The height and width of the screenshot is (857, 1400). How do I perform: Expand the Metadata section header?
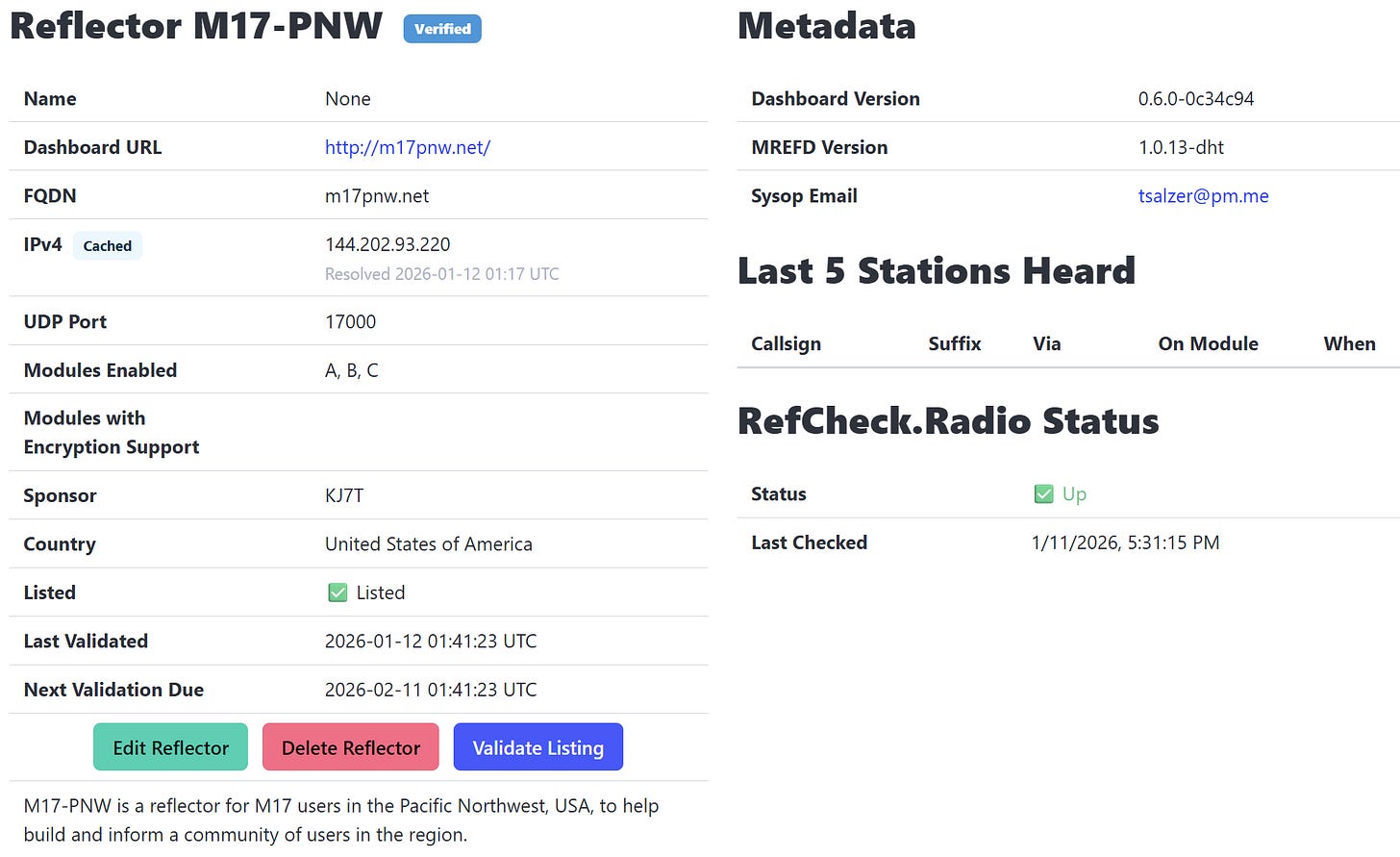827,26
